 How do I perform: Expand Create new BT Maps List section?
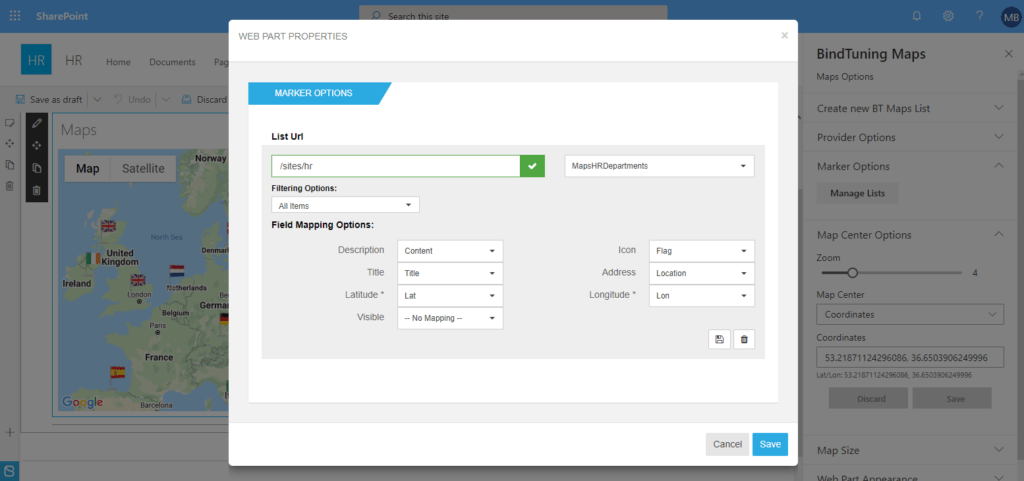coord(910,108)
